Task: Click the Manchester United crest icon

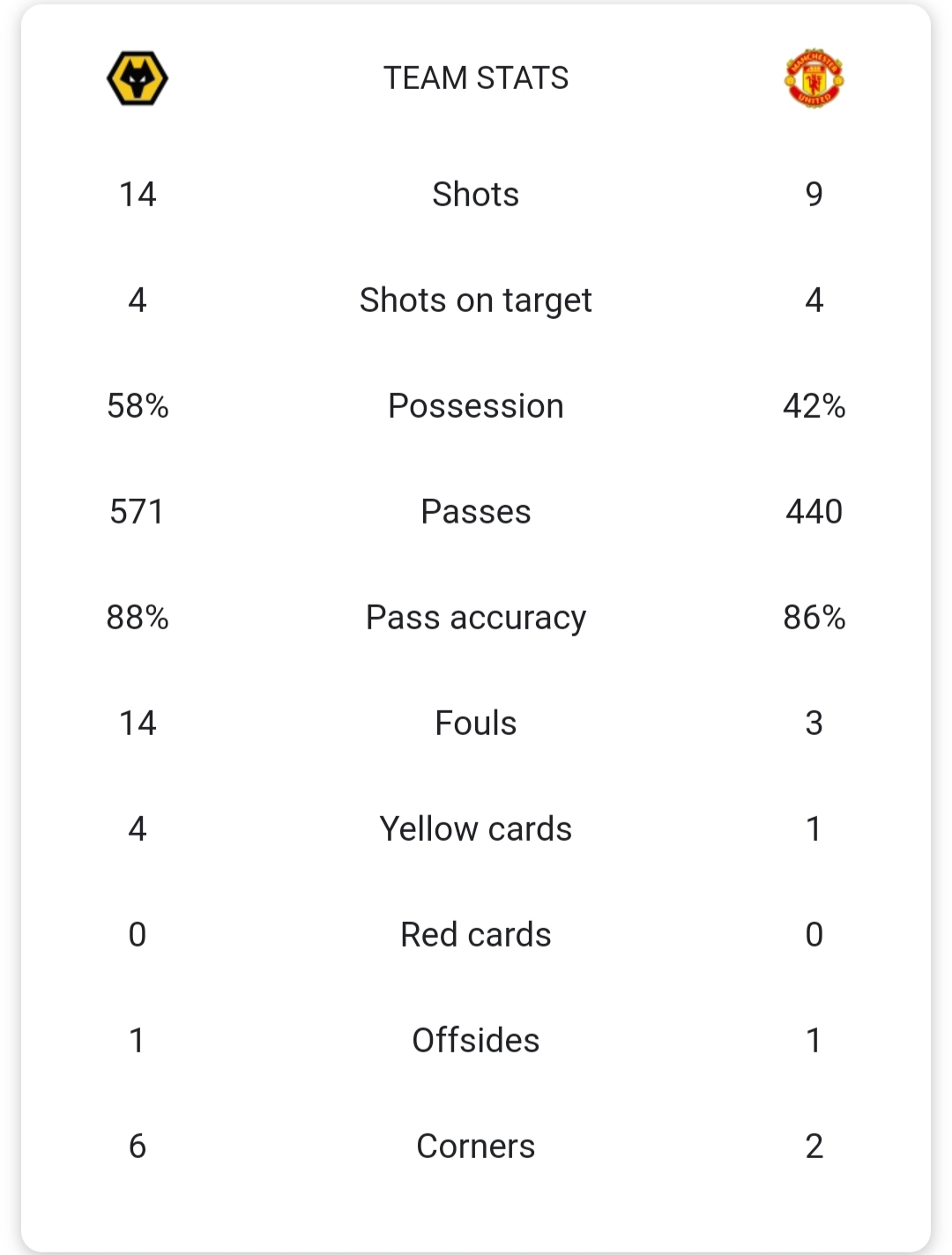Action: click(x=814, y=78)
